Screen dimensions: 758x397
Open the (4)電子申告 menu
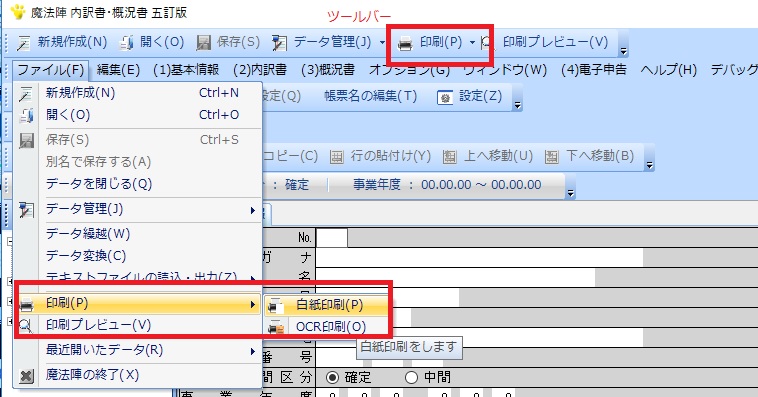[594, 70]
